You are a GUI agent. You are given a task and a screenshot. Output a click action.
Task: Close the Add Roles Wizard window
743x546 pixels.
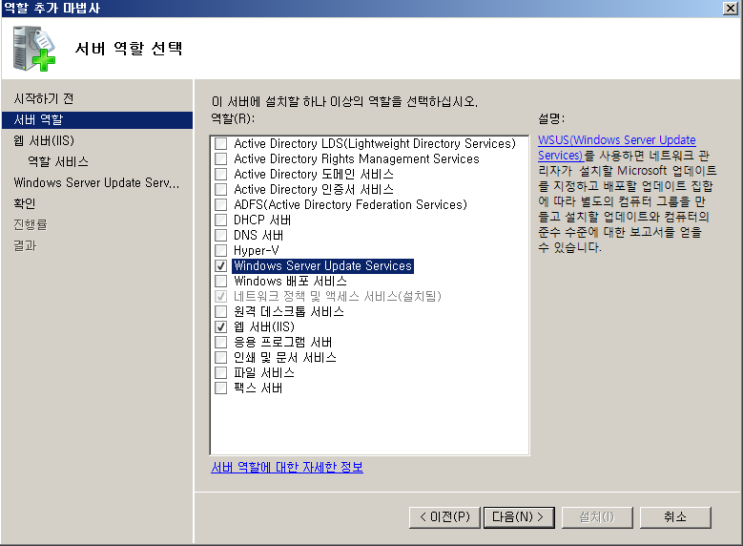click(x=730, y=8)
